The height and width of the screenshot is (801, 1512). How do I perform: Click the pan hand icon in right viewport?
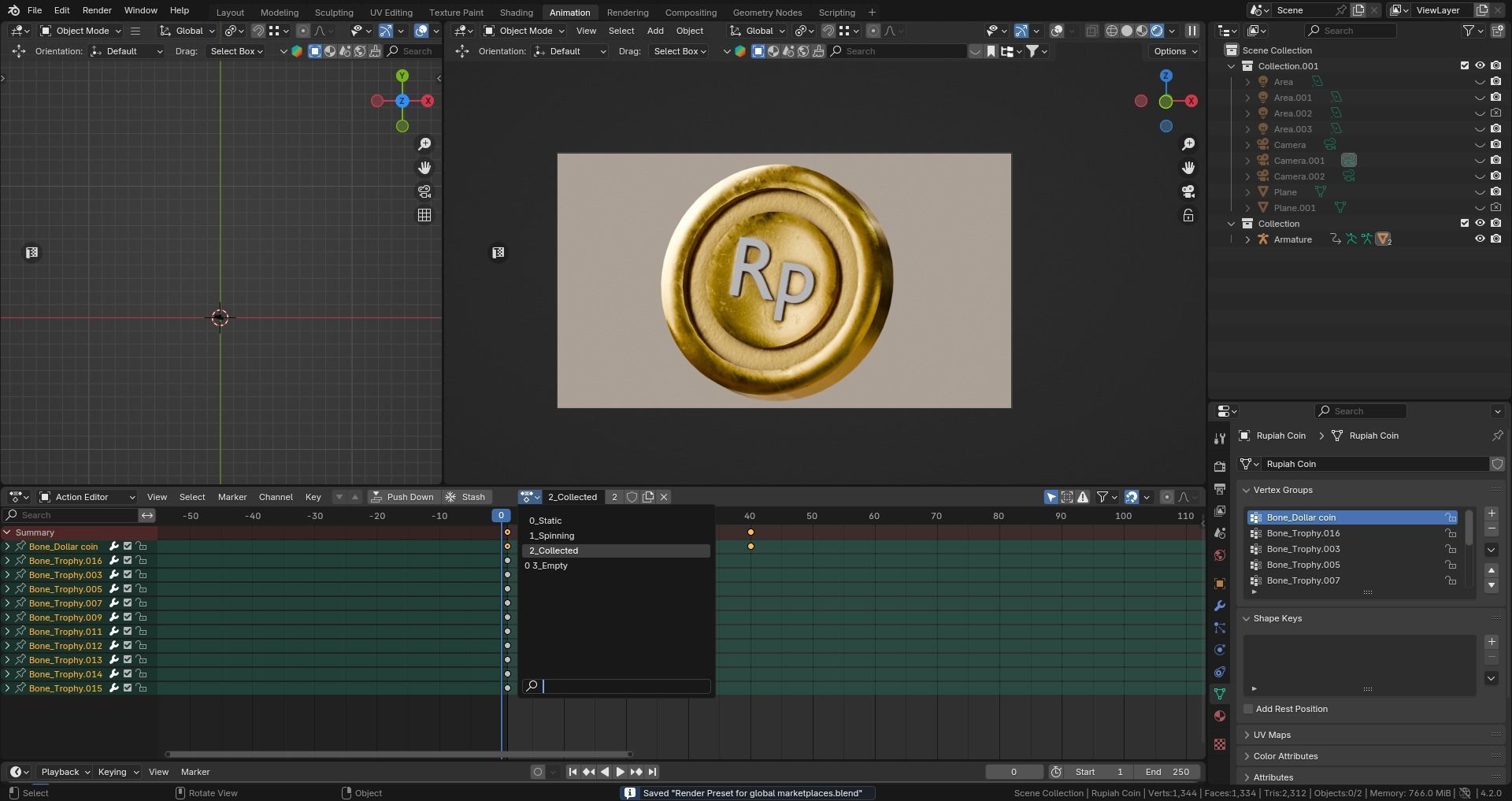pyautogui.click(x=1188, y=168)
